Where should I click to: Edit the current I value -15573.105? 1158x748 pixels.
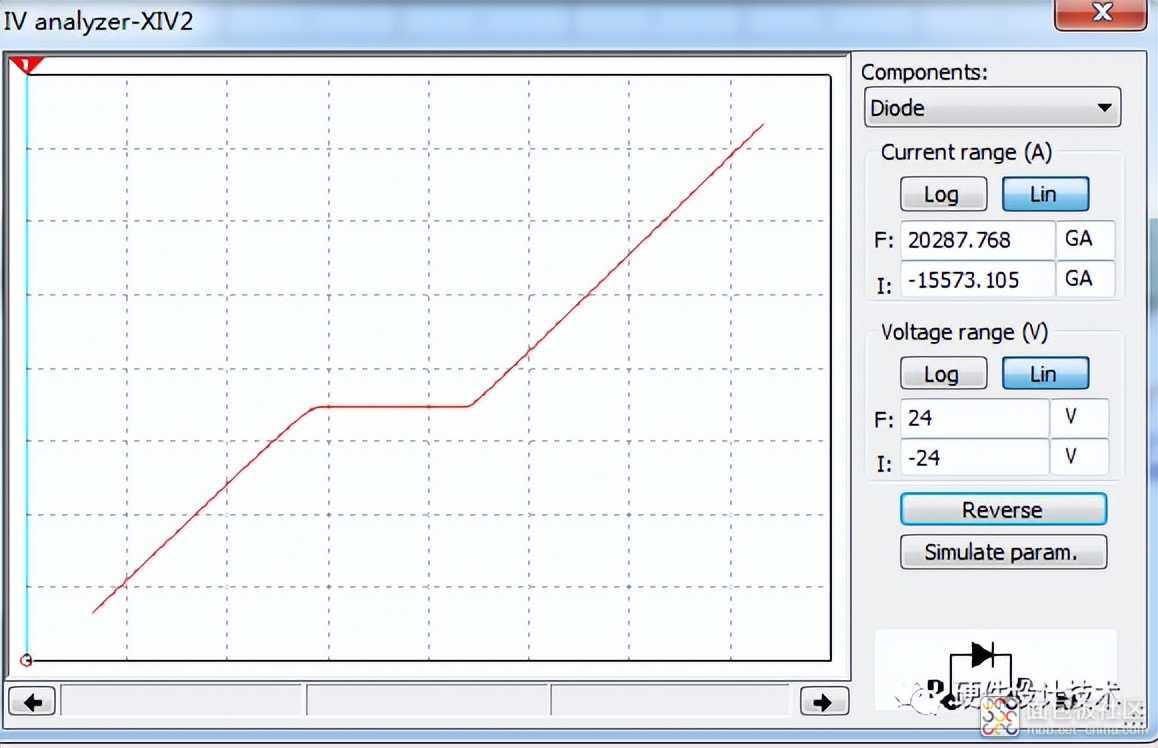(x=976, y=280)
